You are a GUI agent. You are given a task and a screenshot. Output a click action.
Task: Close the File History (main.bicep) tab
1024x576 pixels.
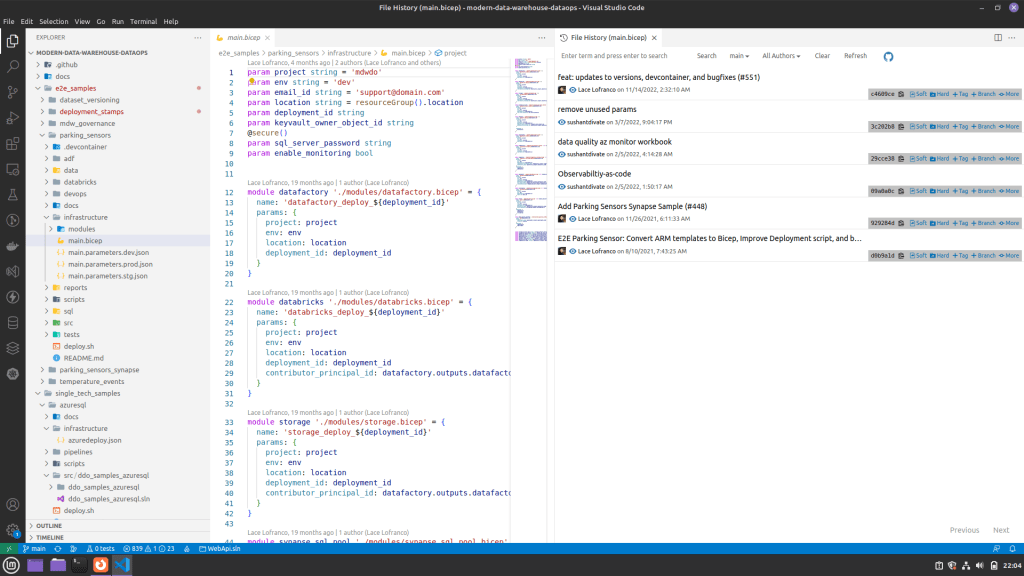click(x=656, y=37)
